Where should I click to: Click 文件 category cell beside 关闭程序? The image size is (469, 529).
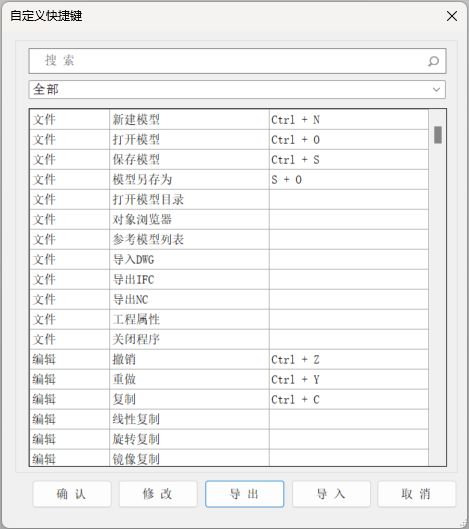pos(70,339)
